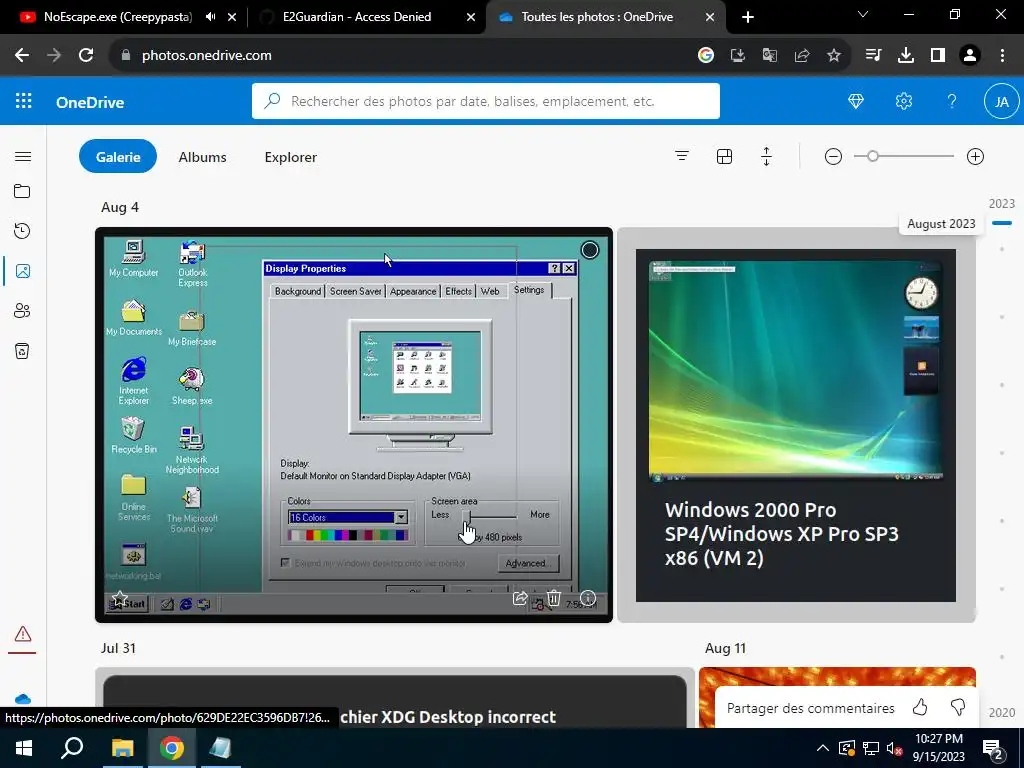The height and width of the screenshot is (768, 1024).
Task: Zoom out with the minus icon
Action: point(833,157)
